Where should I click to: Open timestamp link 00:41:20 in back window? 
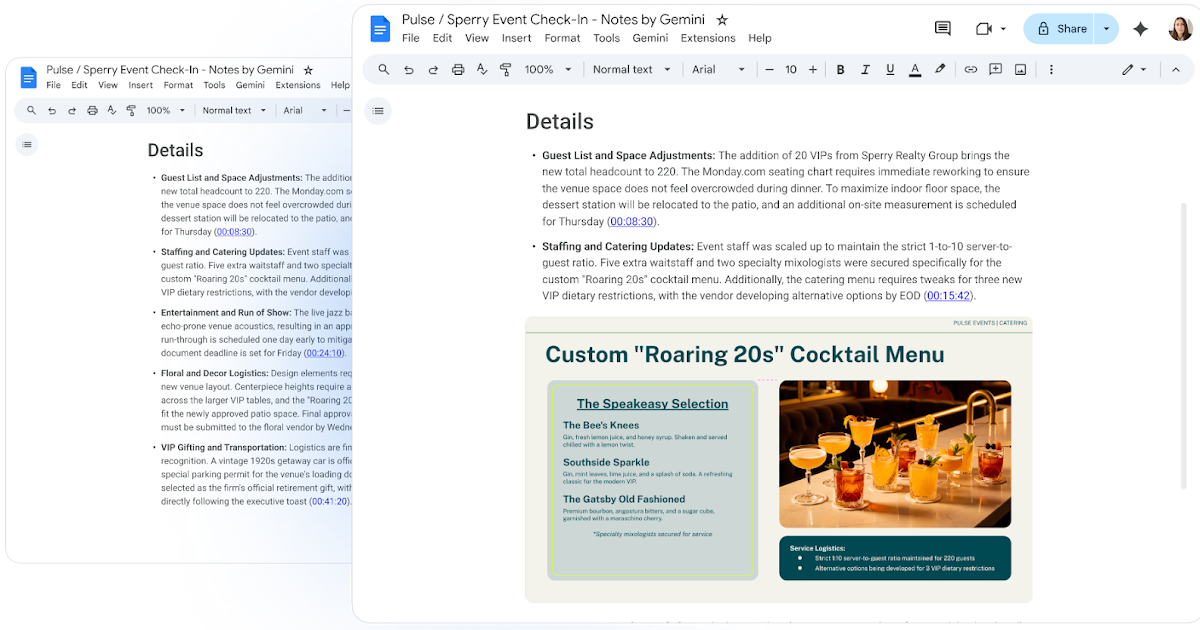coord(329,501)
